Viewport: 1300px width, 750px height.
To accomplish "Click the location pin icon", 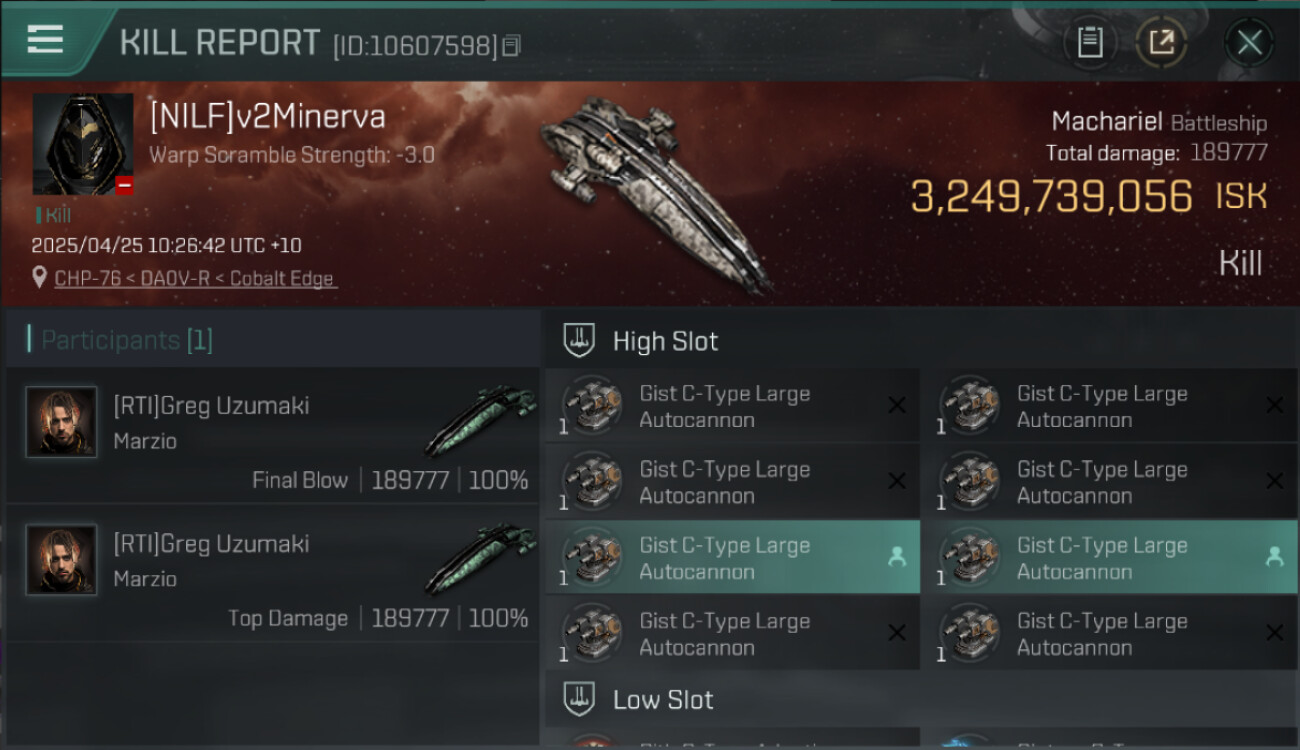I will pos(39,279).
